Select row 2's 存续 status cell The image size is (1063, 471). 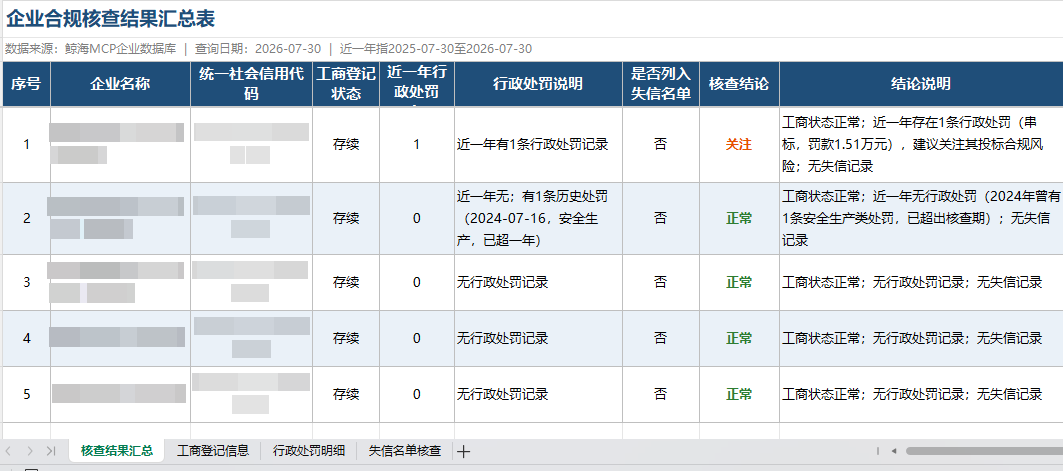[x=346, y=218]
